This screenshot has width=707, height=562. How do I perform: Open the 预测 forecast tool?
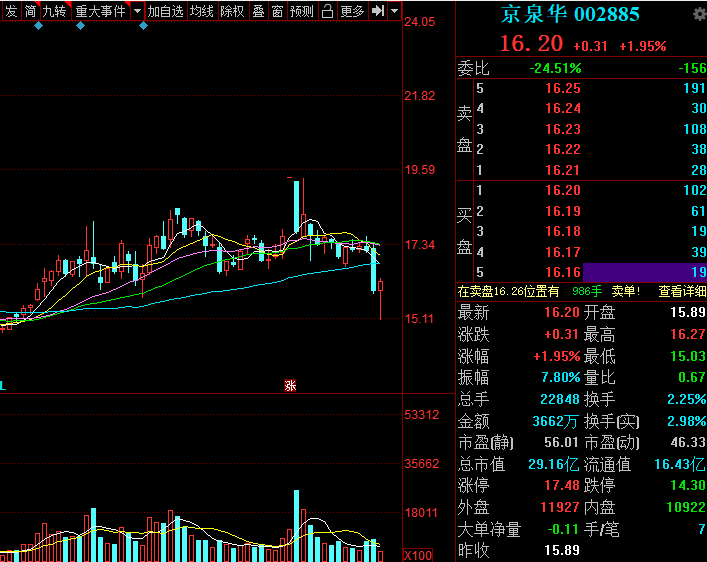[302, 11]
